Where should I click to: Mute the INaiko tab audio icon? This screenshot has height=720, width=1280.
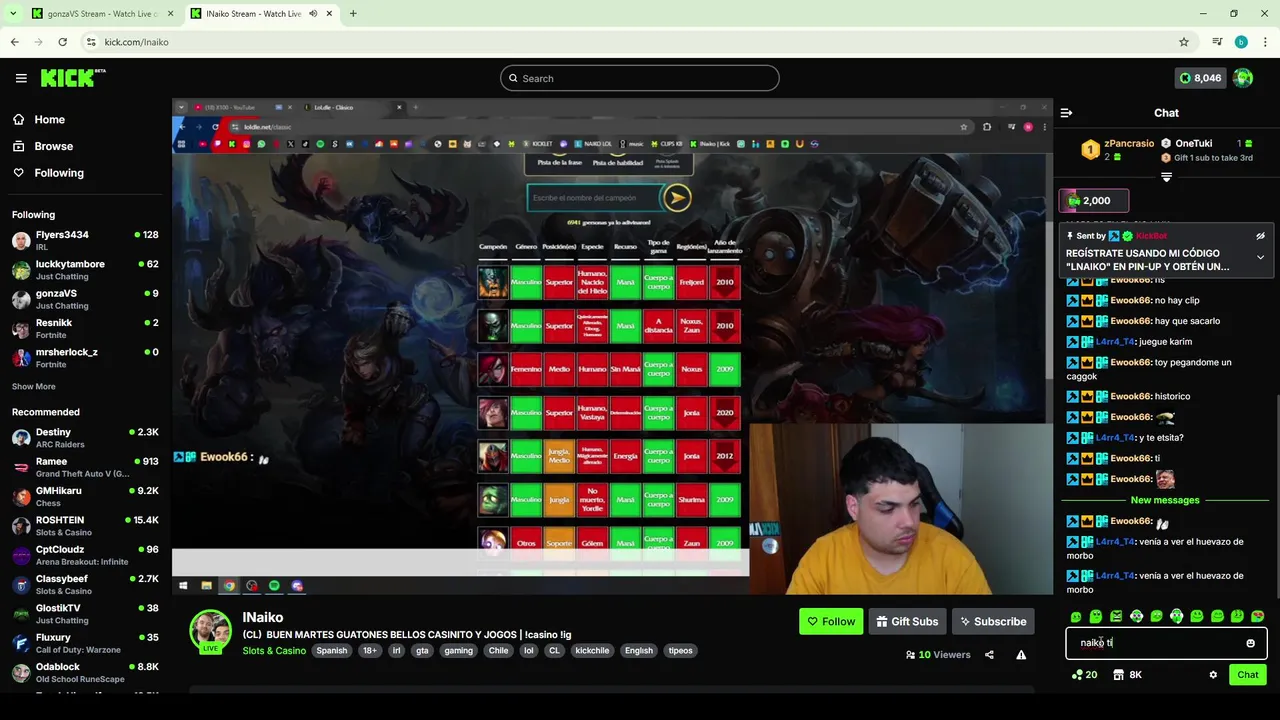(x=314, y=14)
